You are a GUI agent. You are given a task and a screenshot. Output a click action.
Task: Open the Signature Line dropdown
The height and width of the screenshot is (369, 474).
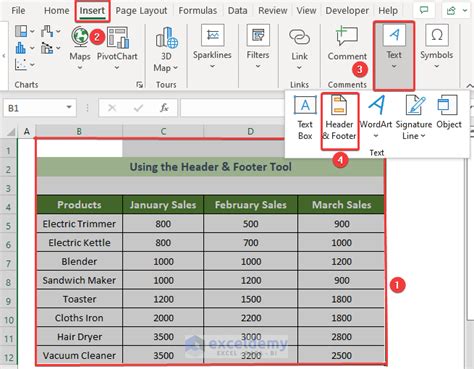tap(423, 136)
